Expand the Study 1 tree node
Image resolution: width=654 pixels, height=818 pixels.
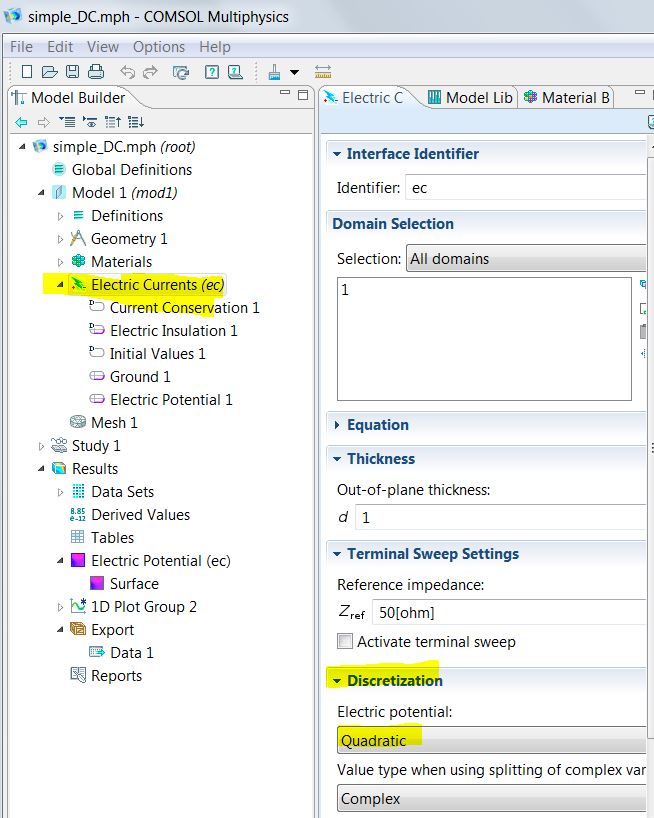click(41, 446)
